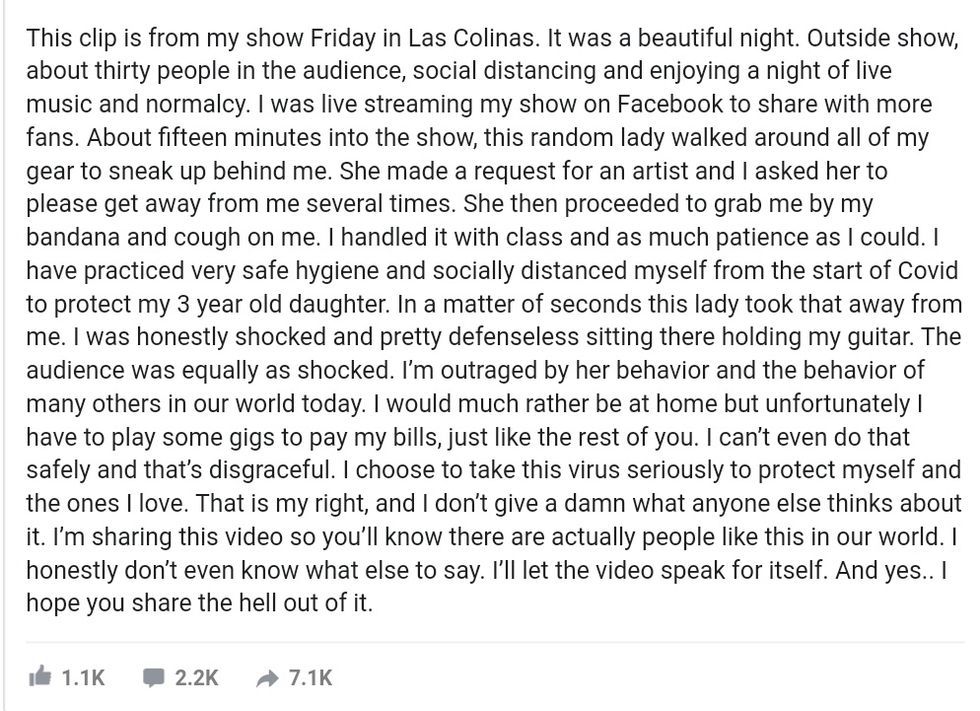Click the share arrow icon
This screenshot has width=980, height=711.
click(x=266, y=679)
